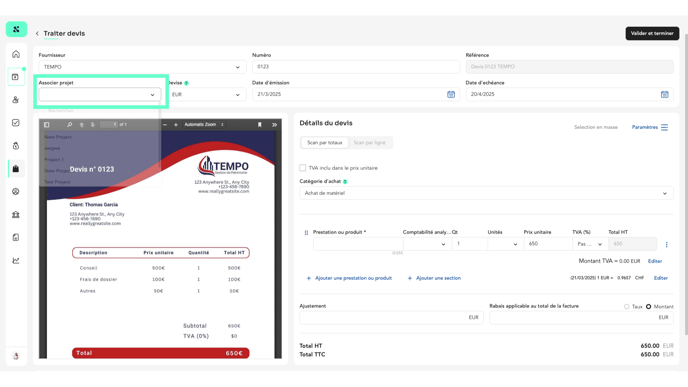This screenshot has height=387, width=688.
Task: Click Sélection en masse link
Action: pos(596,127)
